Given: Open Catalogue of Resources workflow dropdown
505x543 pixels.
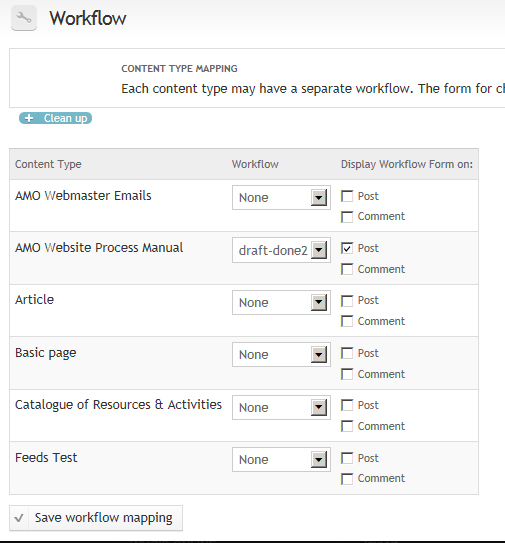Looking at the screenshot, I should (x=281, y=407).
